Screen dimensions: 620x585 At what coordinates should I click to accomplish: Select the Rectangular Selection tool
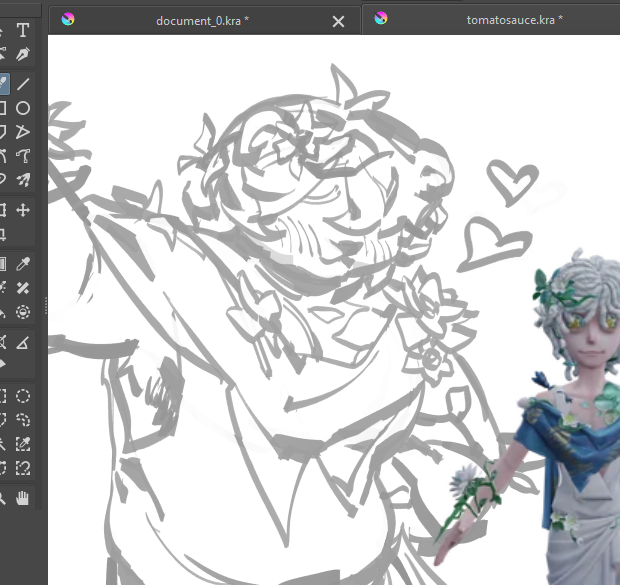click(3, 396)
